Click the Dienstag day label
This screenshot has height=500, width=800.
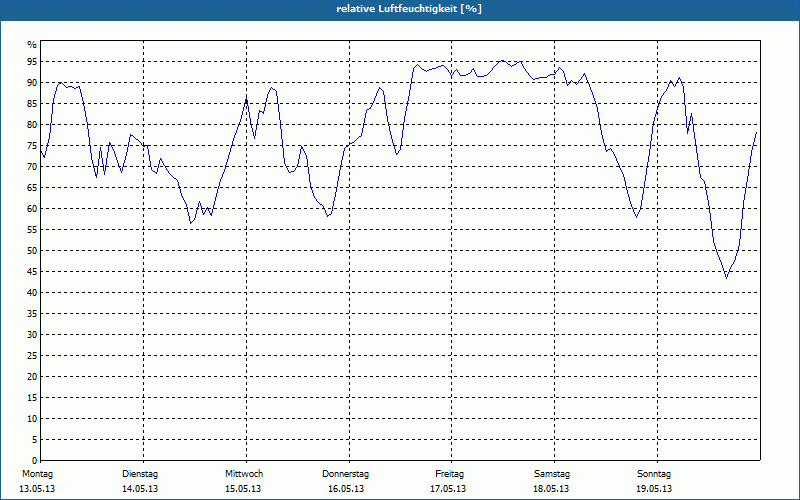pyautogui.click(x=140, y=474)
